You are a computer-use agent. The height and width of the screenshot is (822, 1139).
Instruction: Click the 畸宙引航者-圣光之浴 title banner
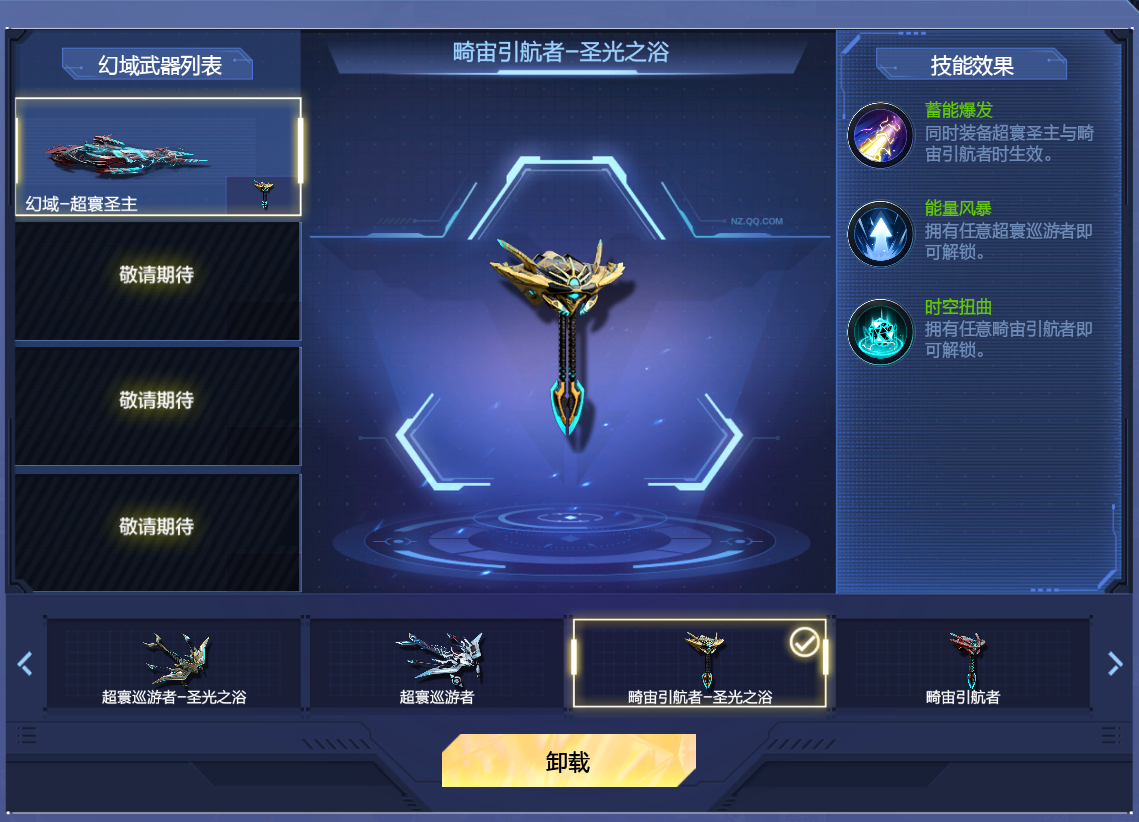(x=562, y=52)
